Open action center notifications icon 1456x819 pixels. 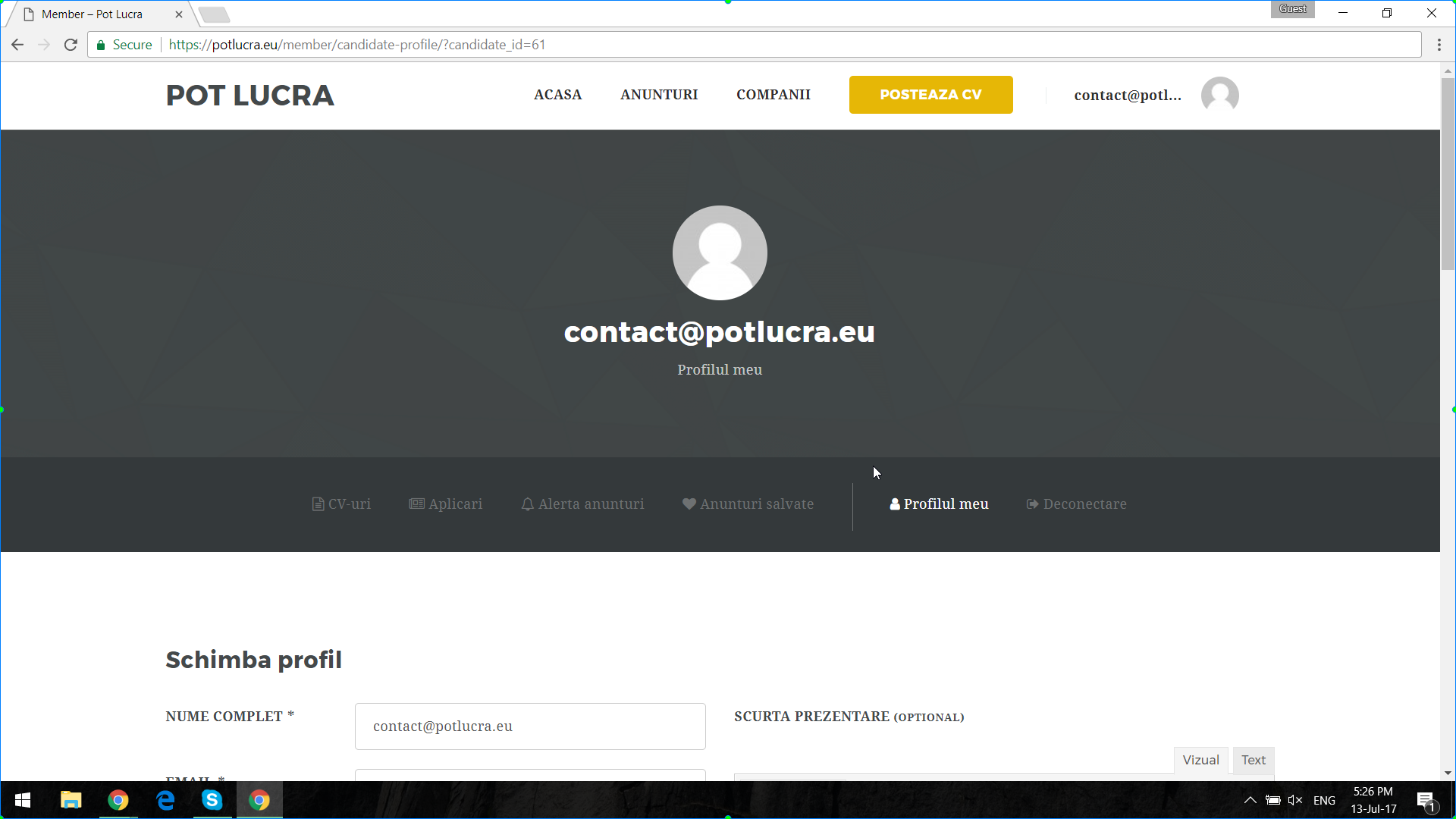pos(1425,800)
